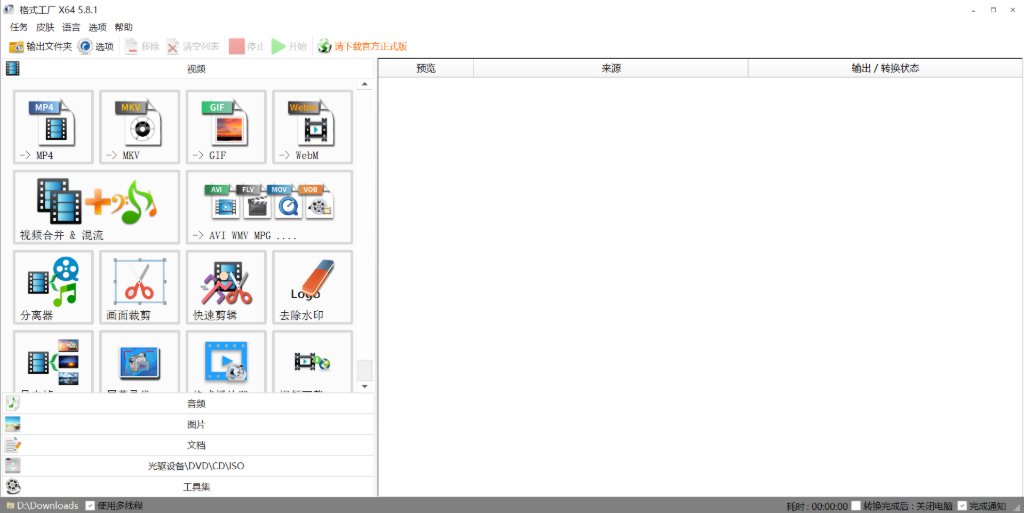Expand the 工具集 toolset category

(x=188, y=487)
